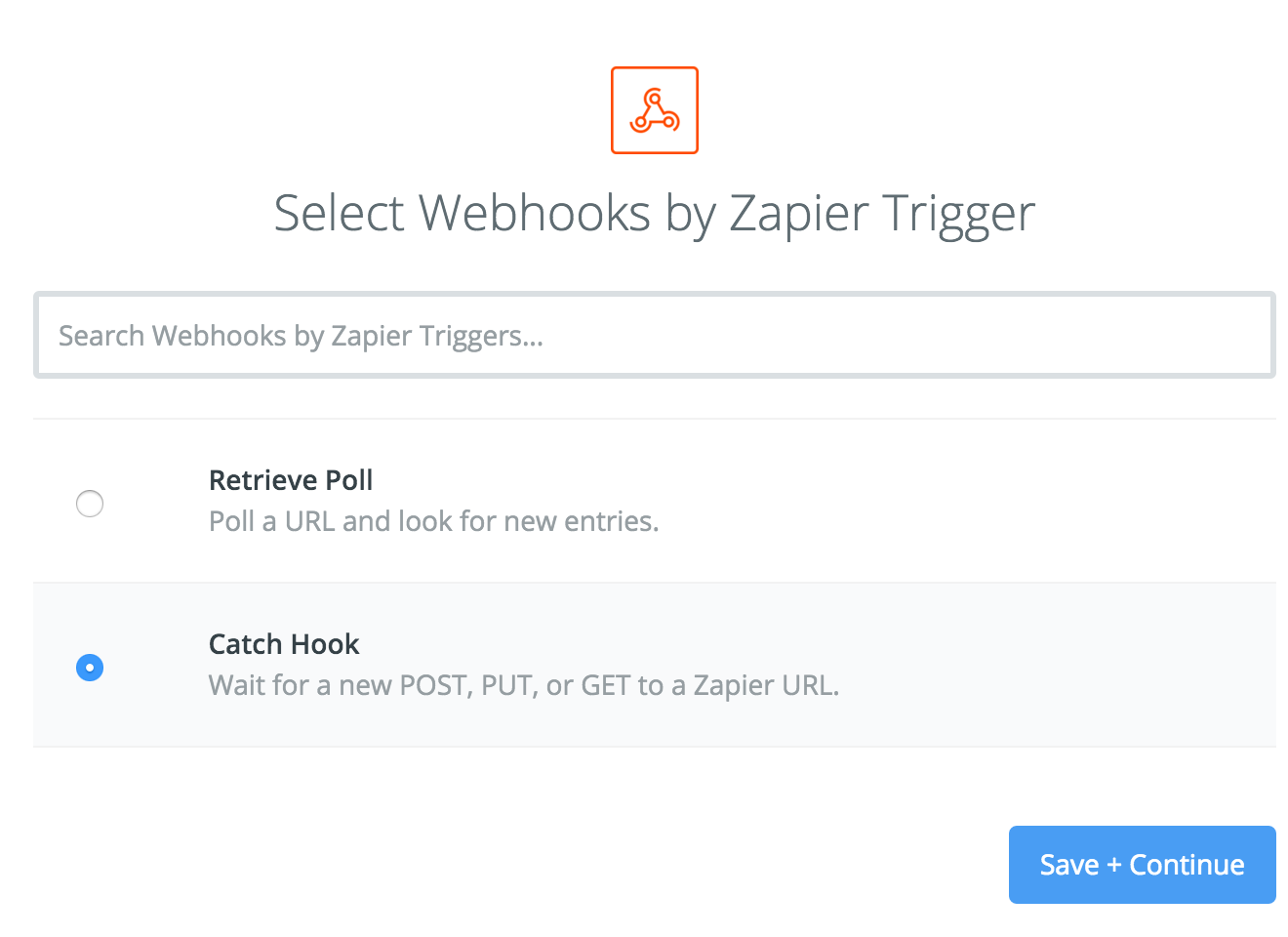Viewport: 1288px width, 937px height.
Task: Click the word 'Trigger' in the page heading
Action: [x=958, y=213]
